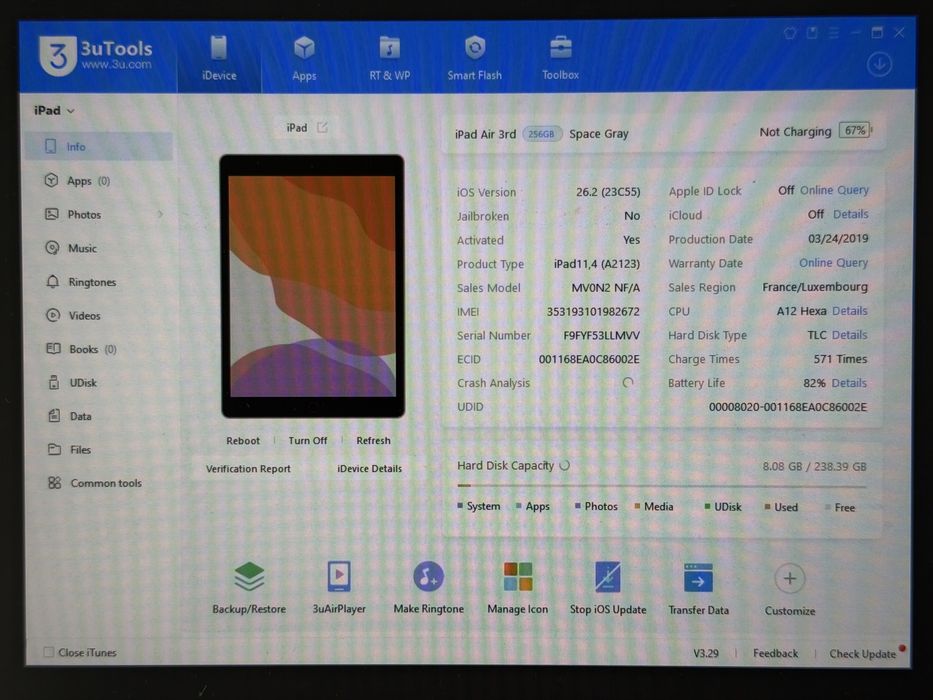This screenshot has width=933, height=700.
Task: Open iCloud Details link
Action: pos(850,214)
